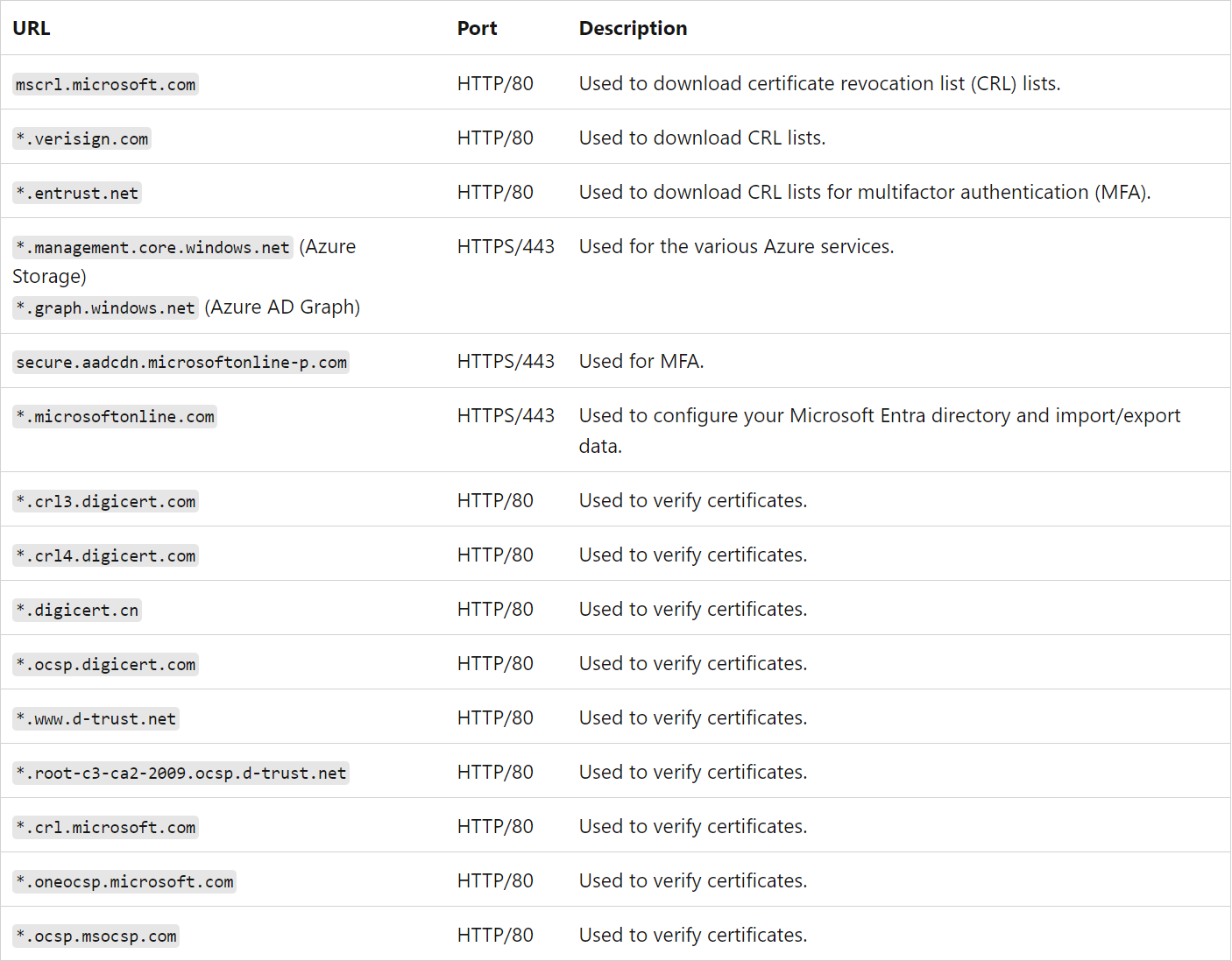This screenshot has width=1232, height=961.
Task: Click *.management.core.windows.net code text
Action: 152,248
